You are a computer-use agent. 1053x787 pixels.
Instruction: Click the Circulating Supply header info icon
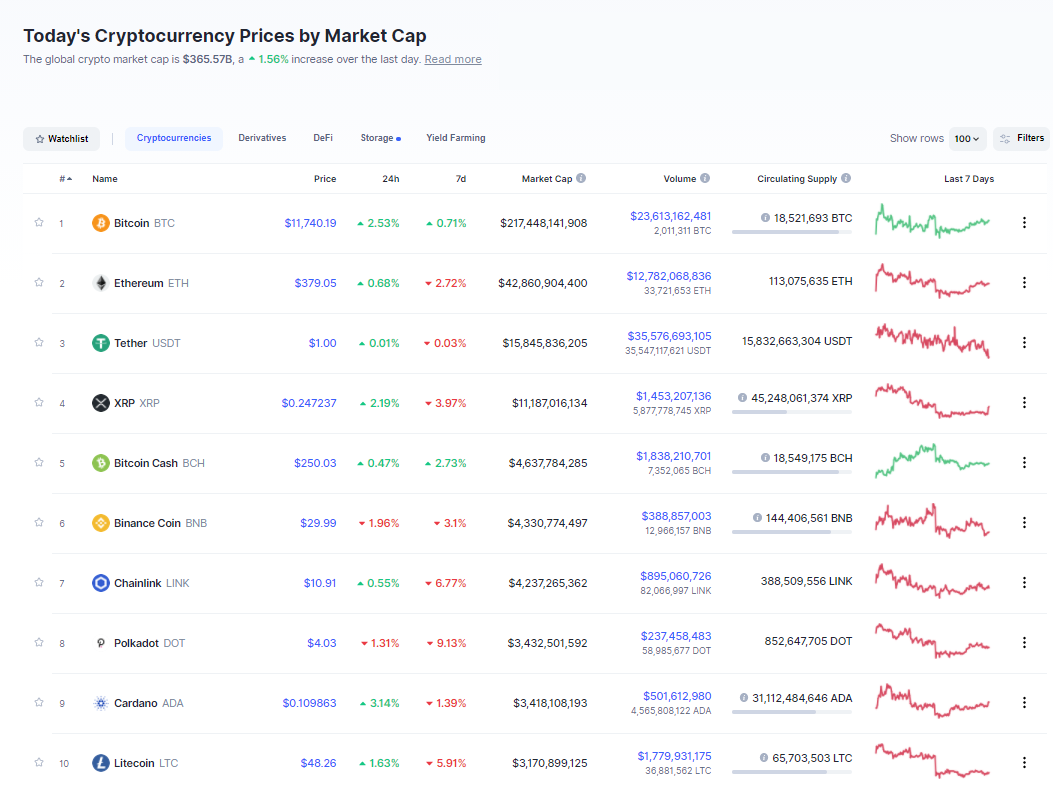[846, 178]
